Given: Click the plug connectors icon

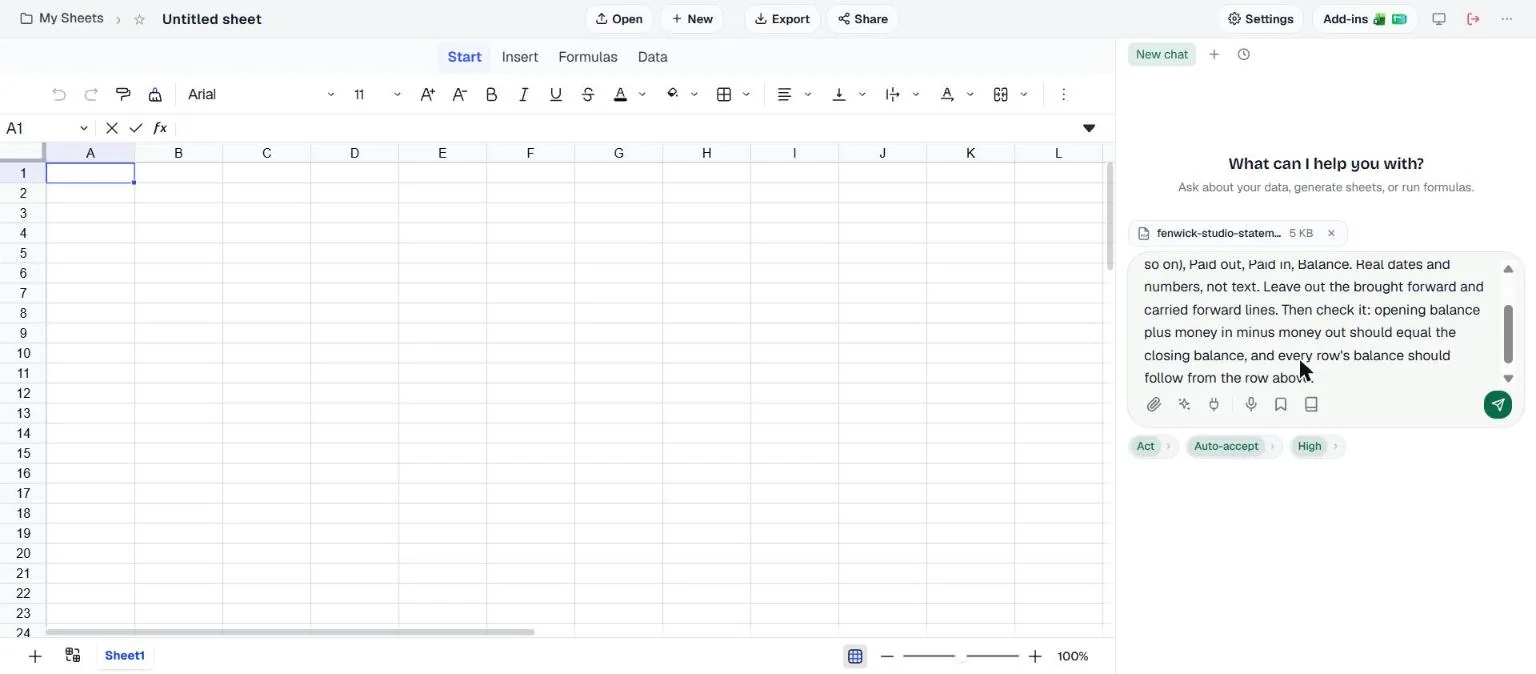Looking at the screenshot, I should click(1214, 405).
